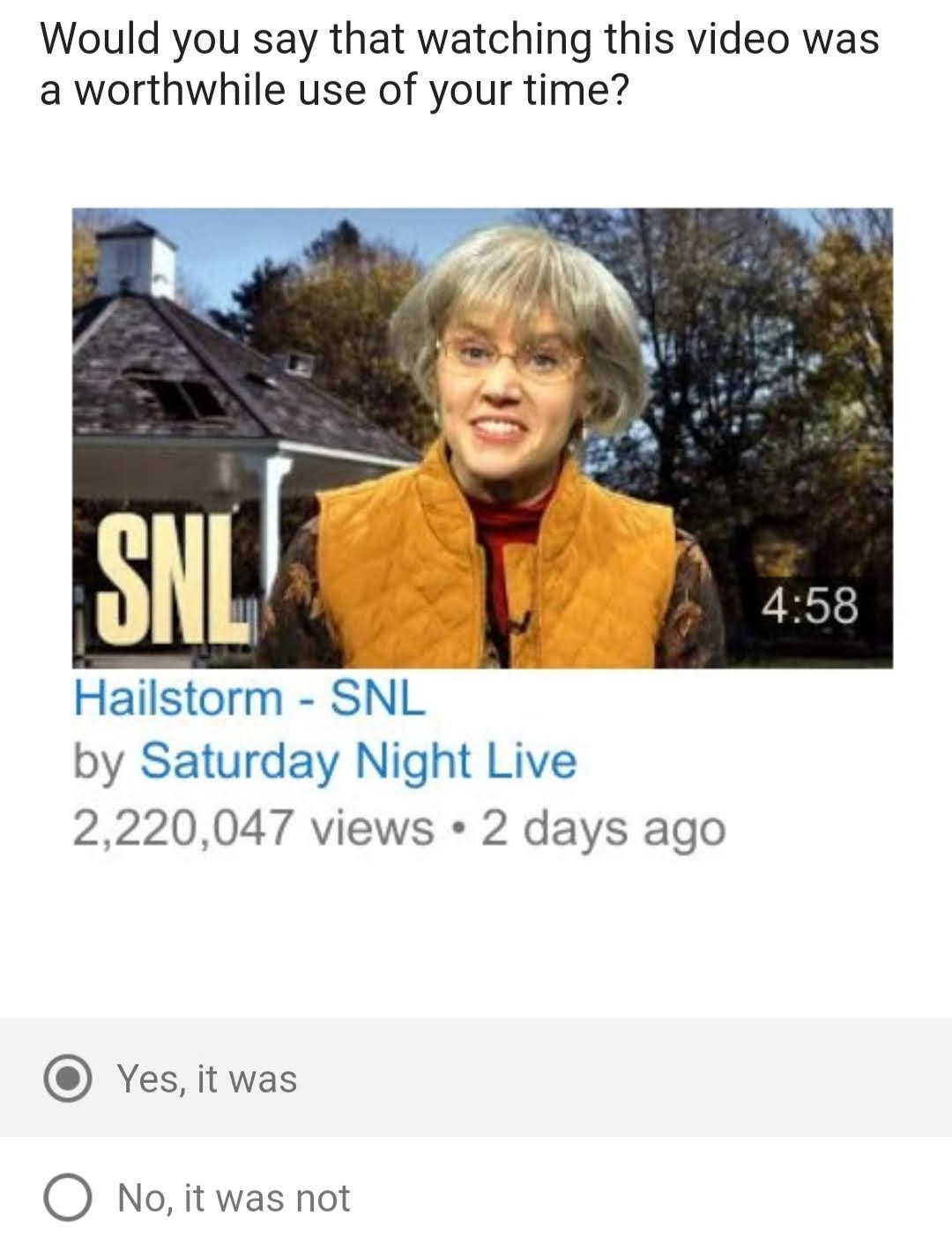
Task: Select the "No, it was not" radio button
Action: coord(68,1198)
